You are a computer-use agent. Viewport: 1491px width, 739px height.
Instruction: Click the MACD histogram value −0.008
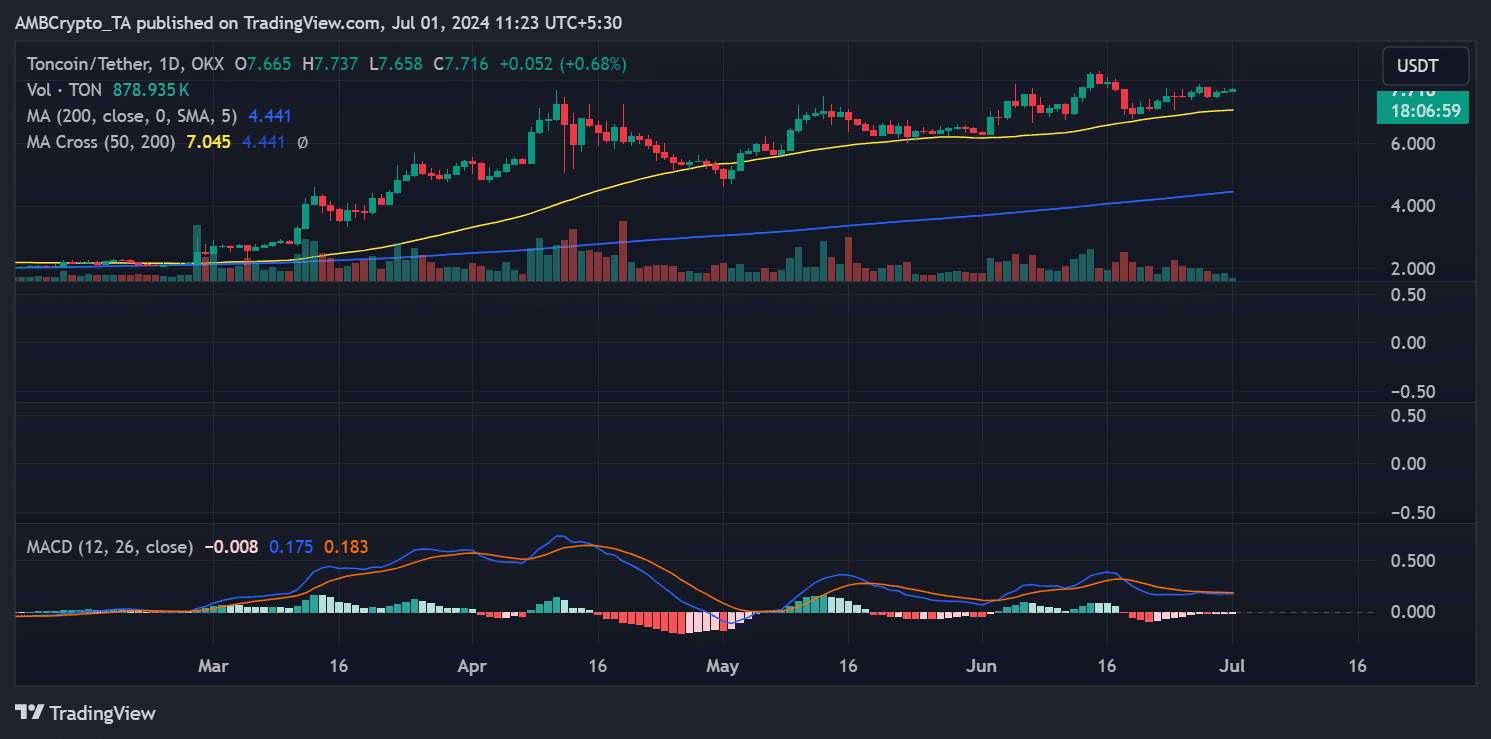(231, 547)
